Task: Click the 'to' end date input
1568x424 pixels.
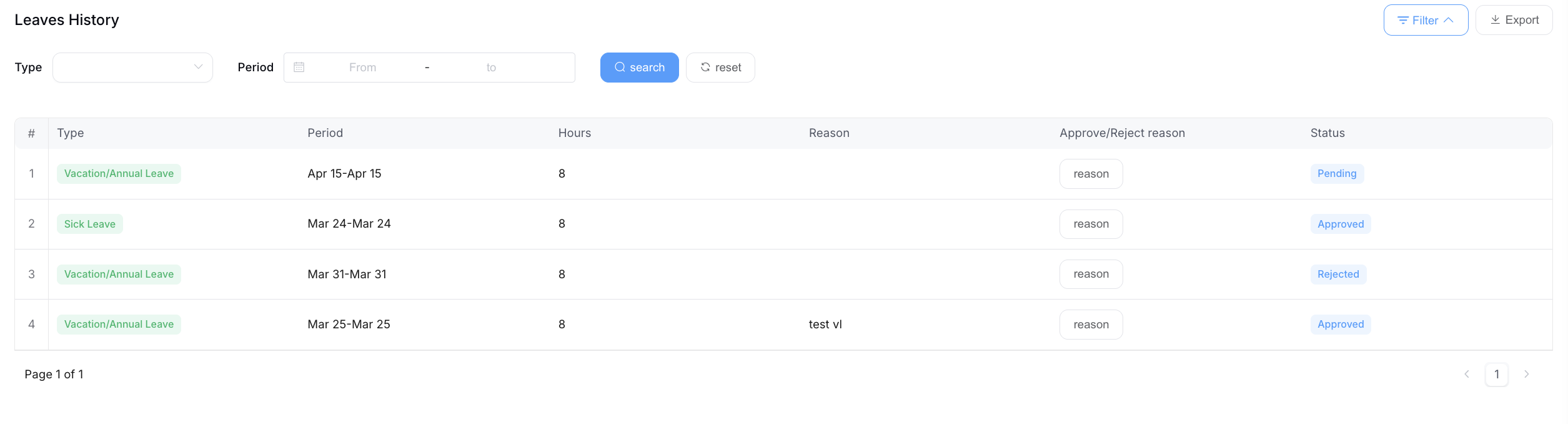Action: pos(491,68)
